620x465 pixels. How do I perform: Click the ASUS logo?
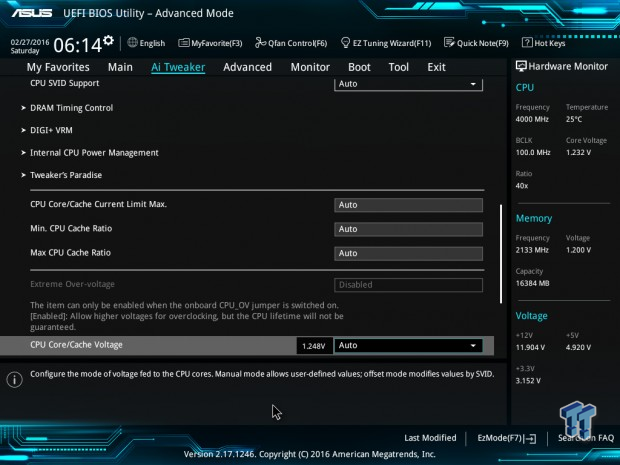pyautogui.click(x=32, y=13)
